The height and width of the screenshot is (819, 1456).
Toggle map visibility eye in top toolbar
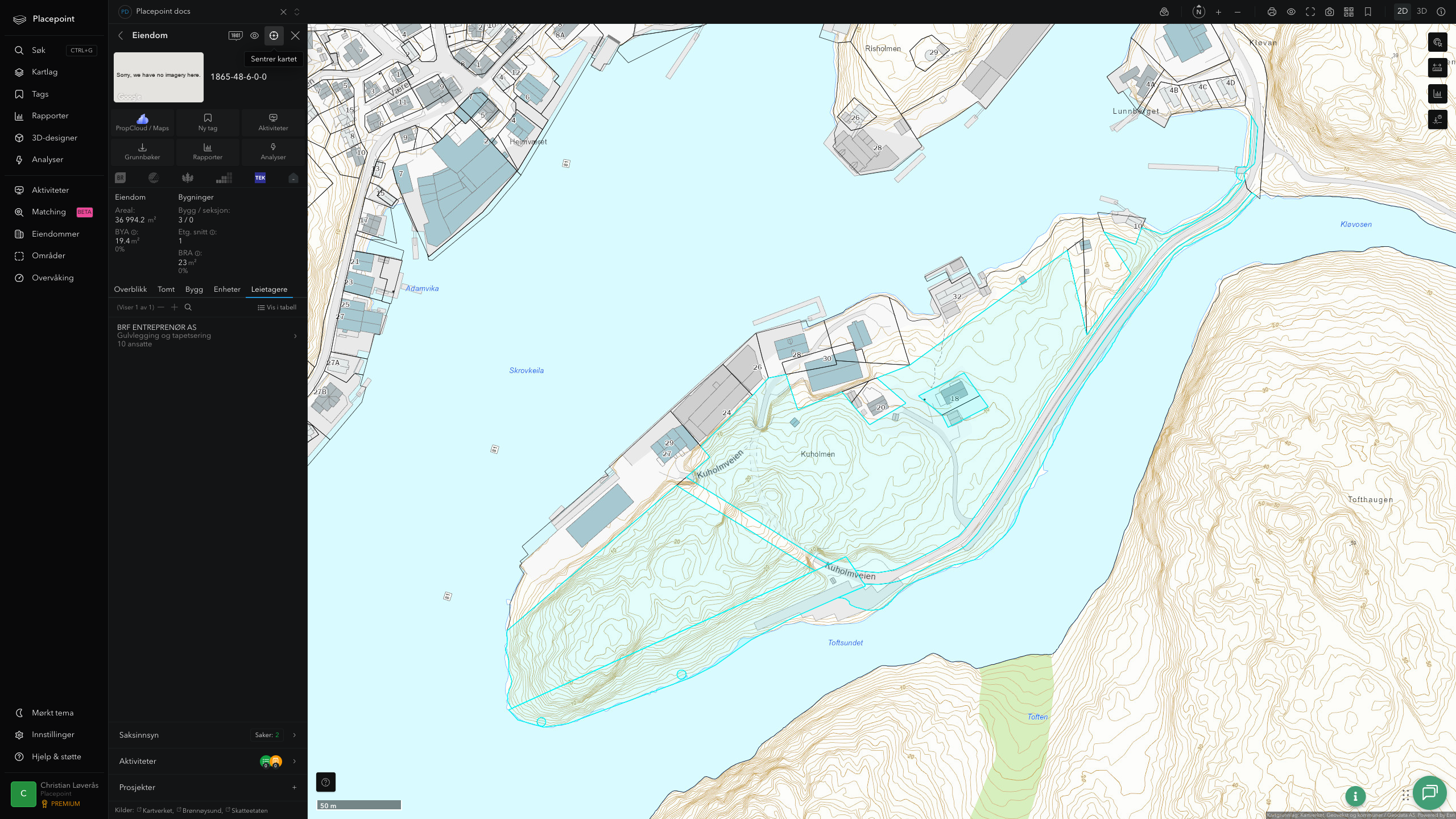[1291, 11]
